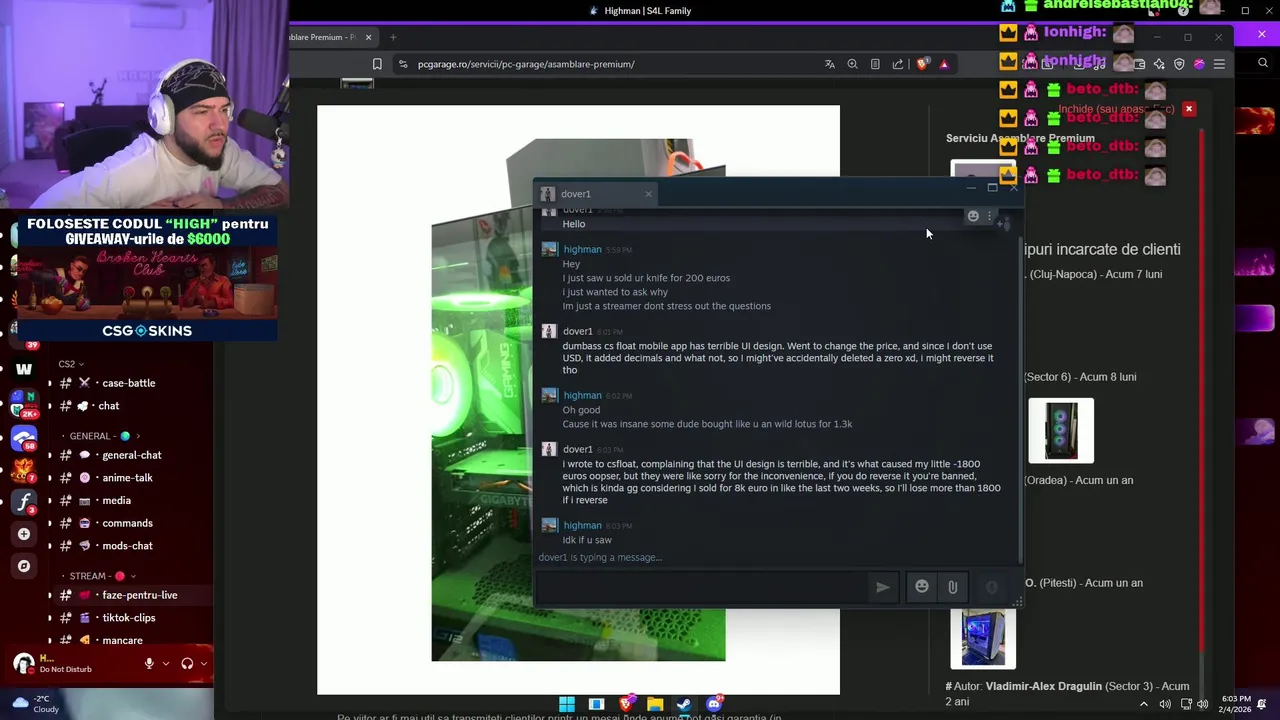Mute the Discord microphone
Viewport: 1280px width, 720px height.
click(x=149, y=663)
